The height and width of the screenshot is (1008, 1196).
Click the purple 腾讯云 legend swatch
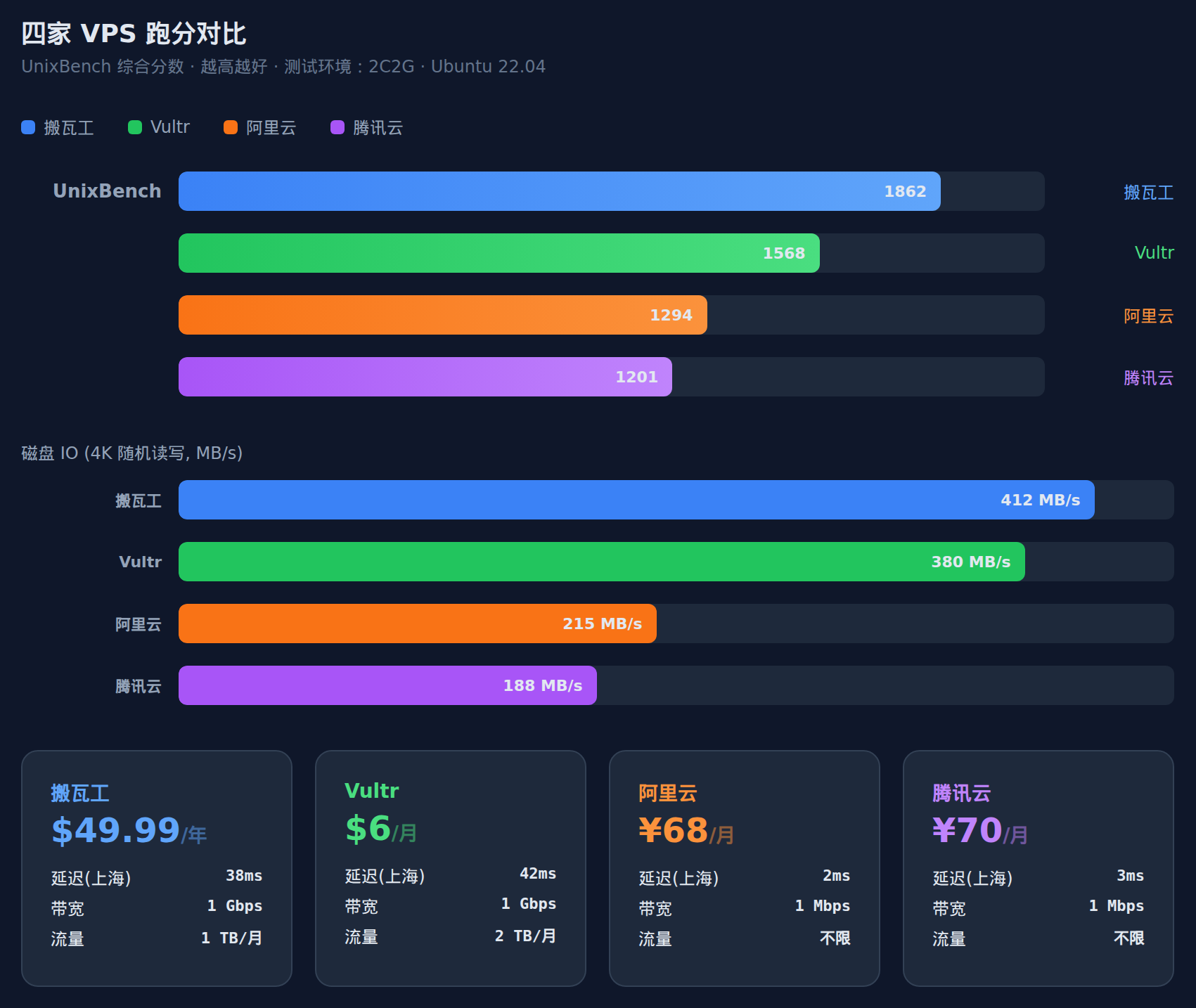pos(337,127)
